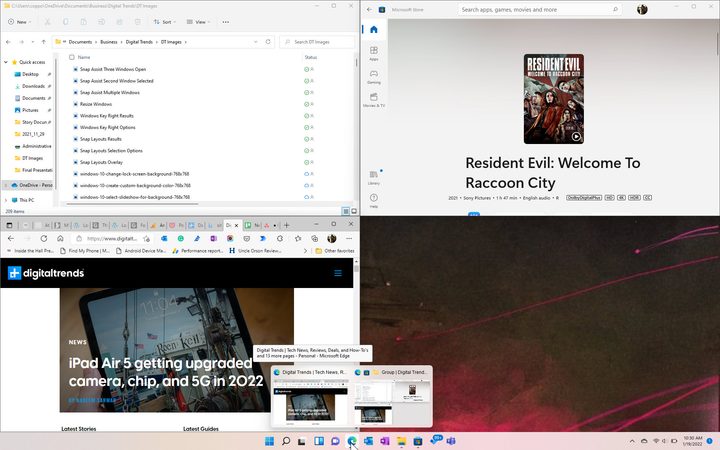Open the View dropdown in File Explorer
The image size is (720, 450).
click(x=198, y=22)
